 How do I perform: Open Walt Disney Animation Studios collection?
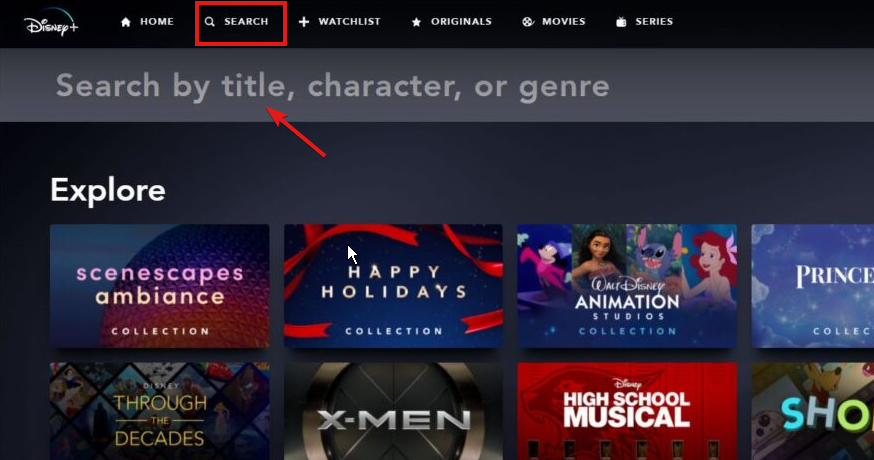click(x=627, y=286)
